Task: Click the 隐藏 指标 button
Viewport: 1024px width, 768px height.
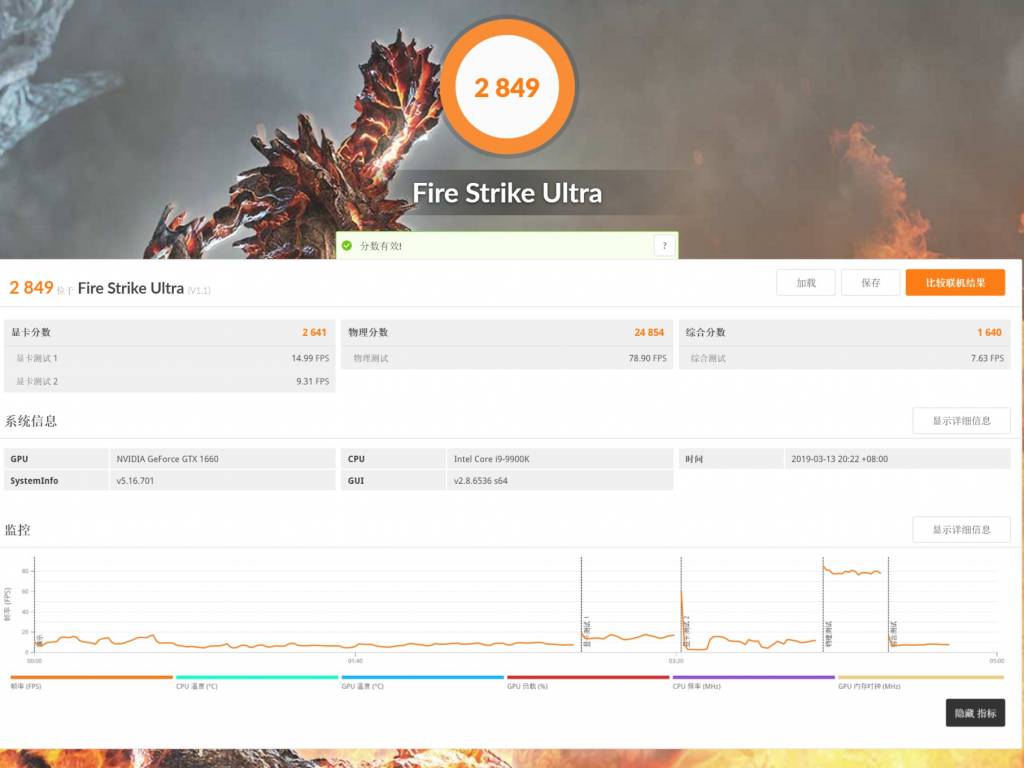Action: 975,713
